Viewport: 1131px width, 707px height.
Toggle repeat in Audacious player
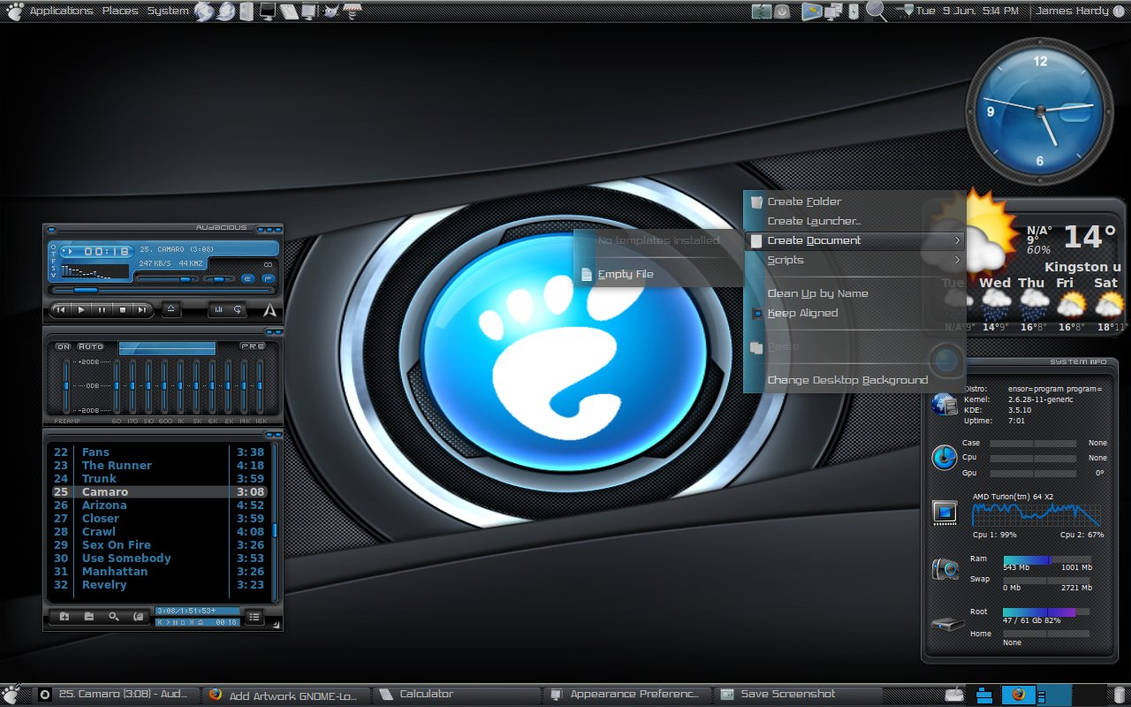click(x=237, y=310)
